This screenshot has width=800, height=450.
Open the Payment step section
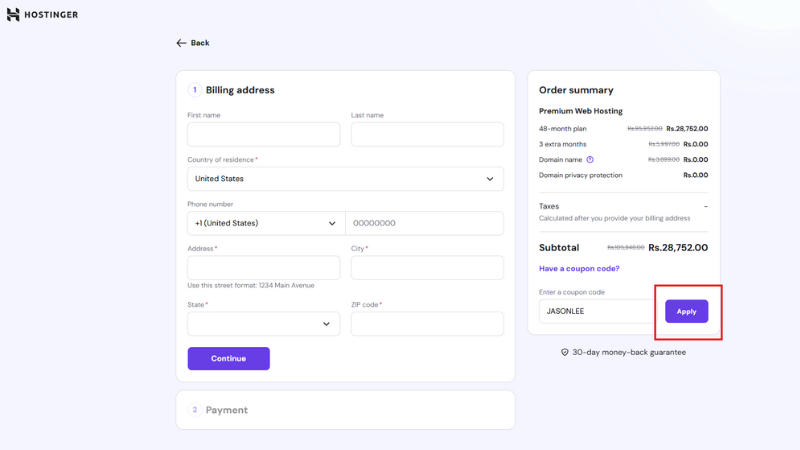[345, 410]
